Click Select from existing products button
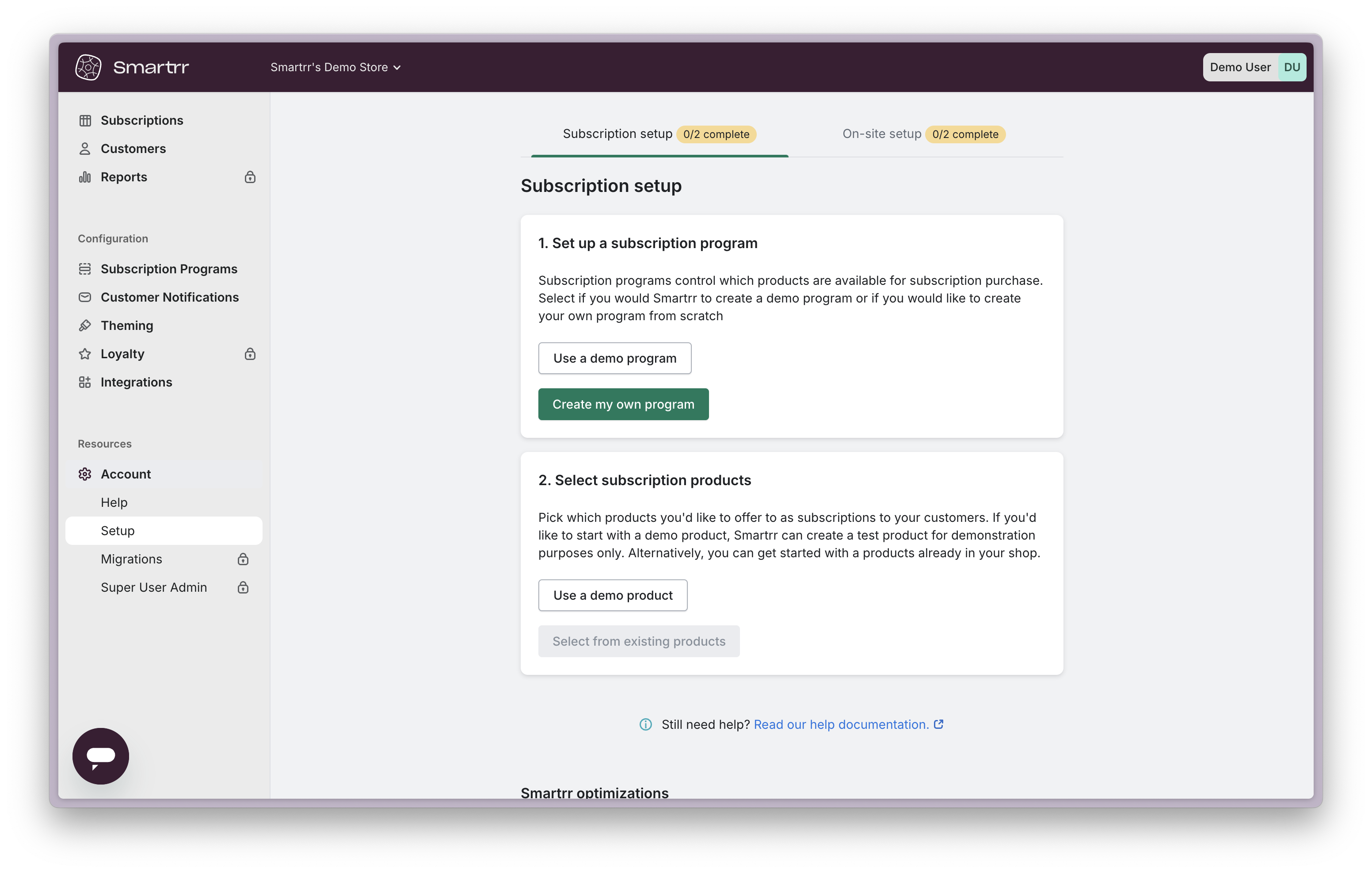 click(639, 642)
